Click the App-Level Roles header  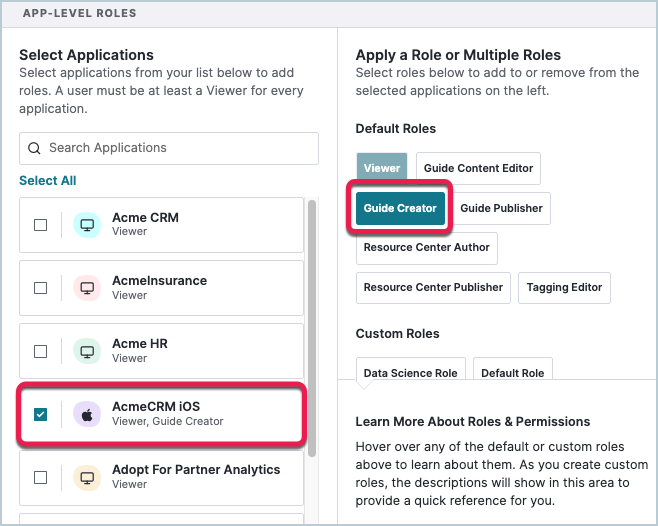80,13
